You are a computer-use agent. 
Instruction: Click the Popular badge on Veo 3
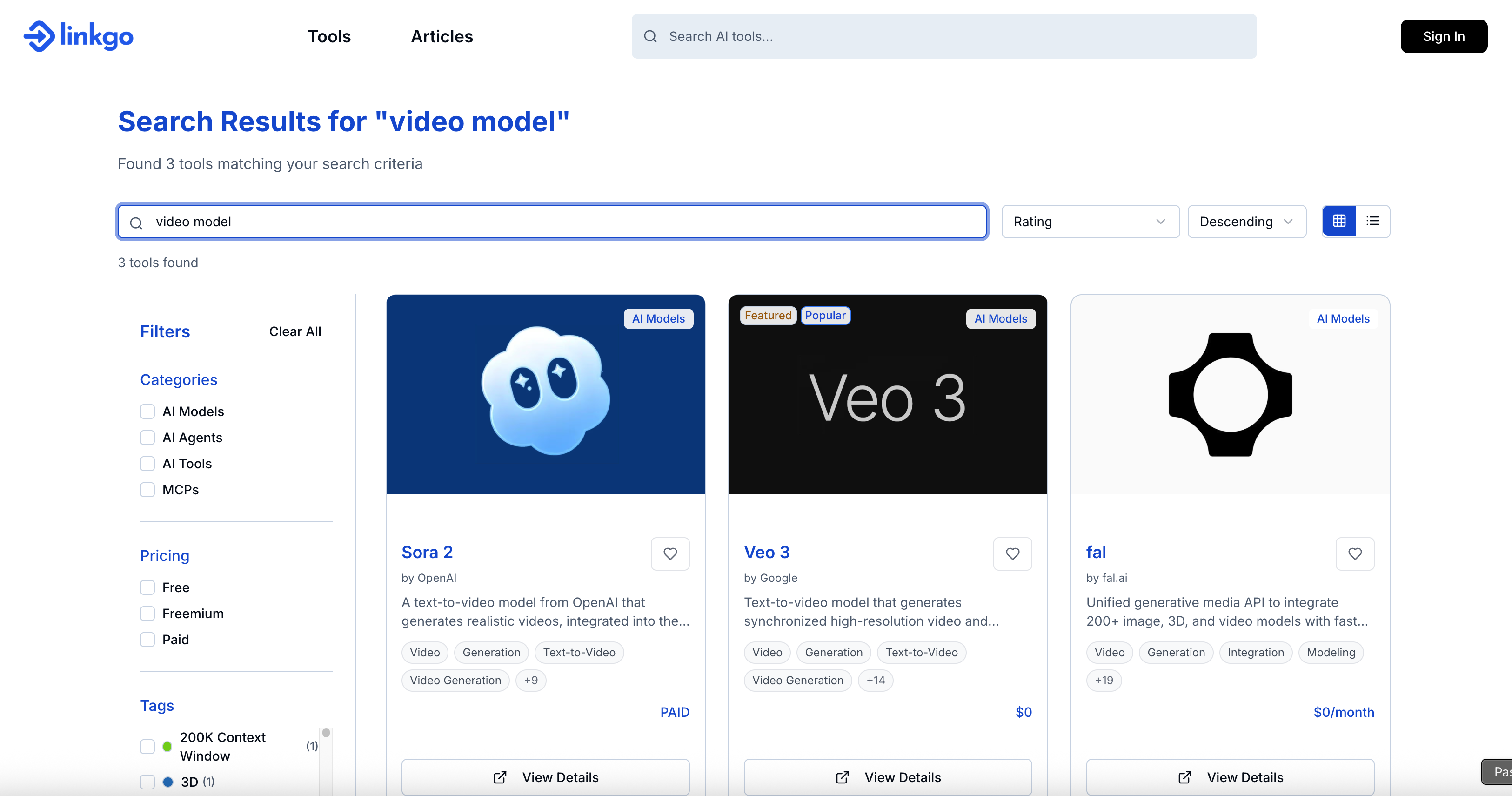click(825, 316)
